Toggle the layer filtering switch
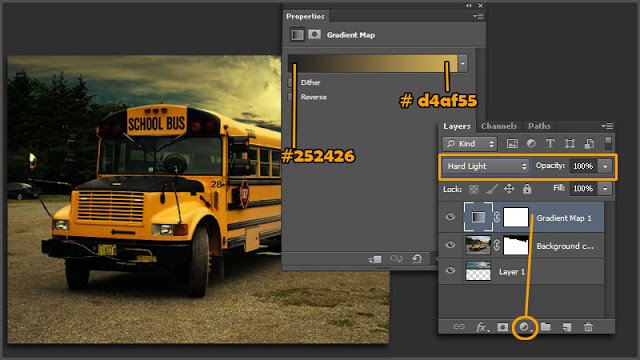This screenshot has width=640, height=360. click(x=608, y=143)
